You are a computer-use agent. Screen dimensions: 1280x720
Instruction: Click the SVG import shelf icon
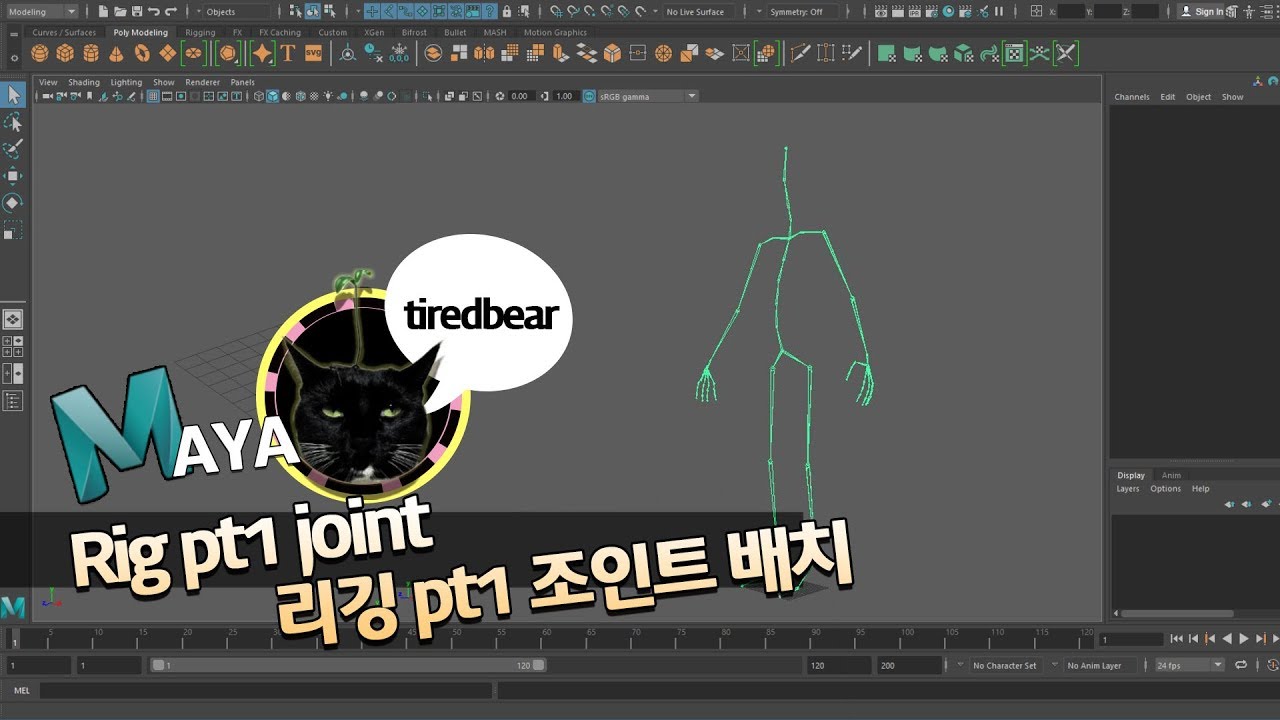pyautogui.click(x=313, y=53)
